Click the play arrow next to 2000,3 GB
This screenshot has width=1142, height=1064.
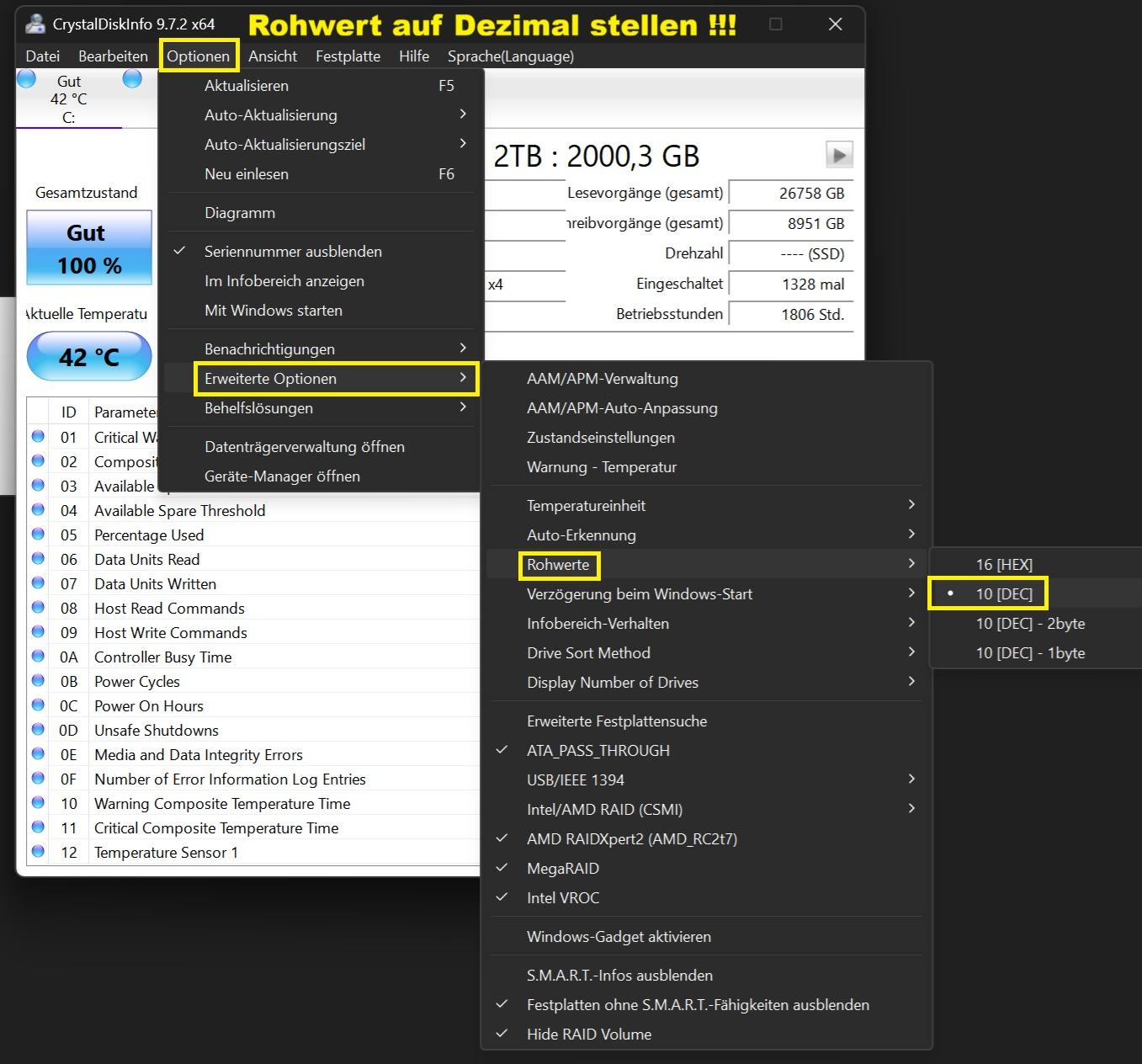click(x=839, y=155)
